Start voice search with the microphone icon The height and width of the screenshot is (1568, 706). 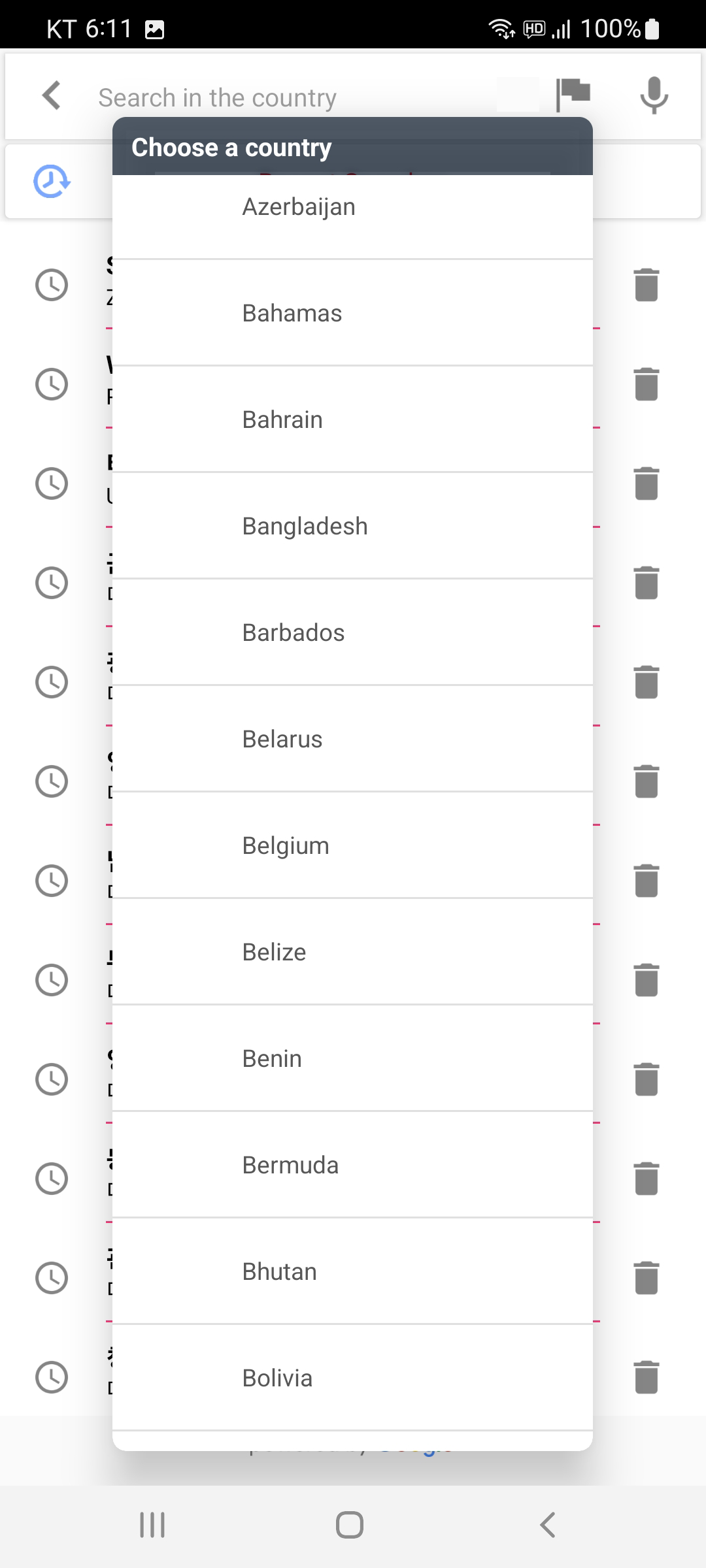pos(654,95)
